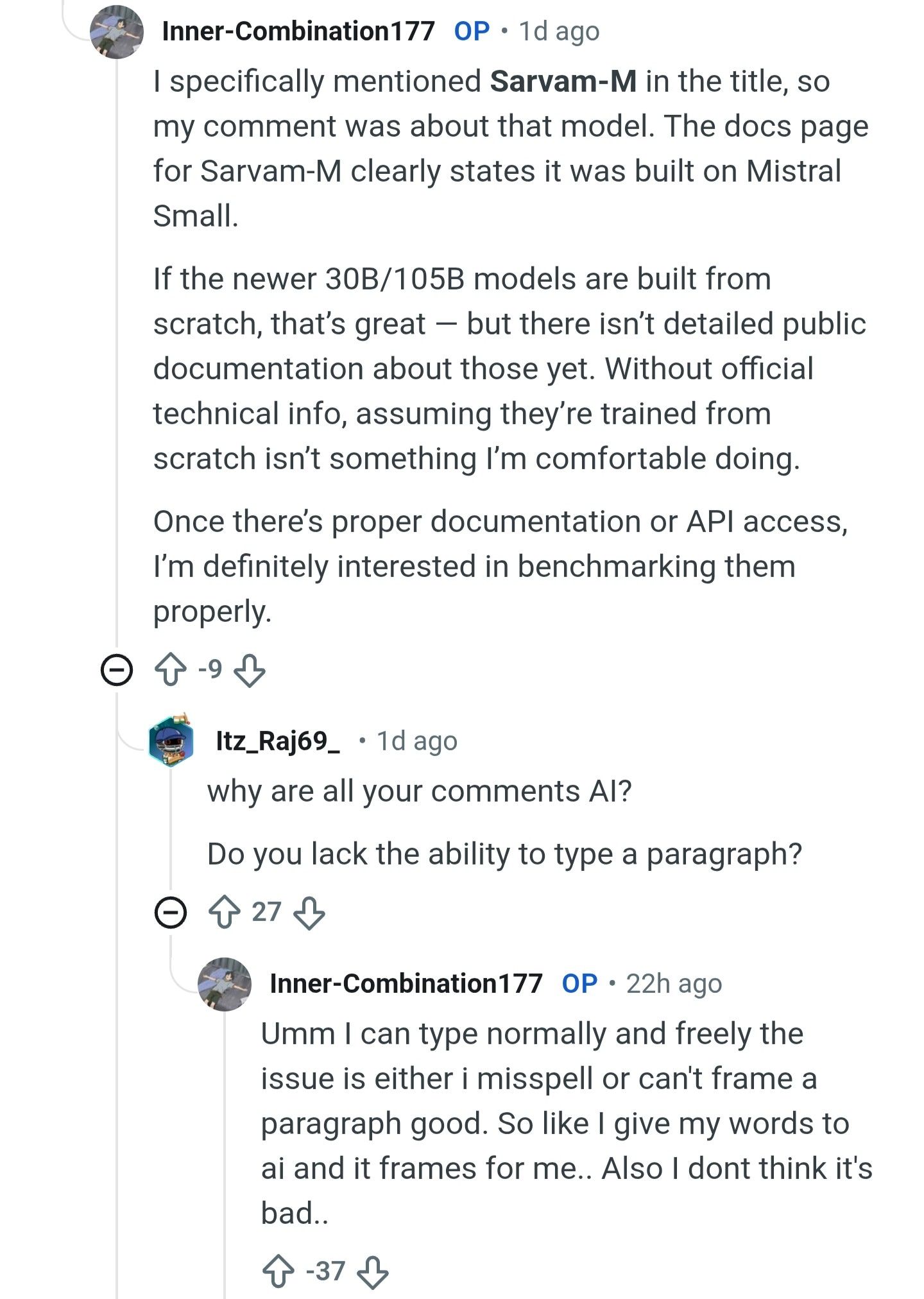Tap the OP badge on the 22h reply

point(579,984)
